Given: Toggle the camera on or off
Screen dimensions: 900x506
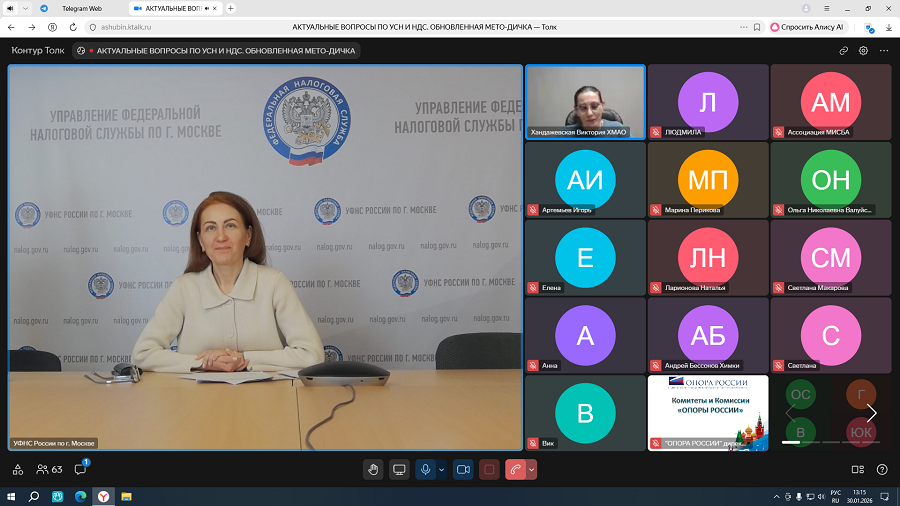Looking at the screenshot, I should tap(463, 469).
